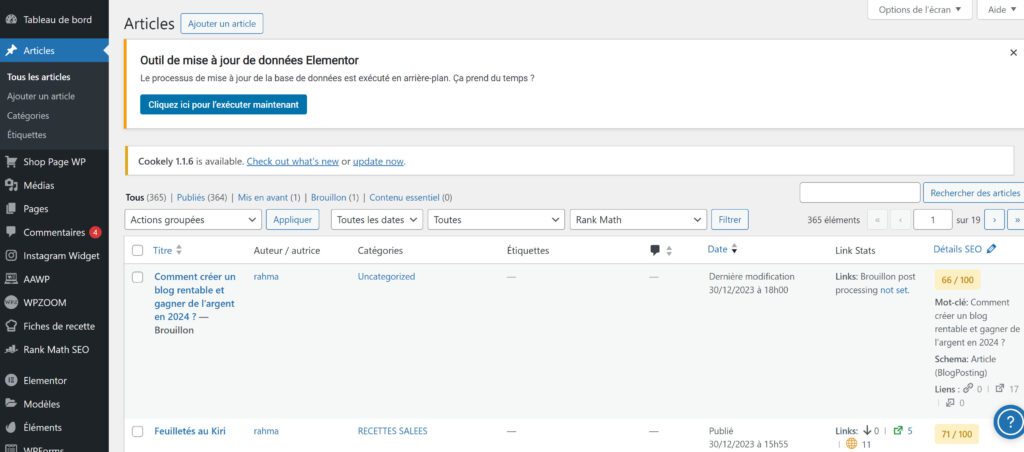Click the Instagram Widget icon
The height and width of the screenshot is (452, 1024).
tap(10, 255)
